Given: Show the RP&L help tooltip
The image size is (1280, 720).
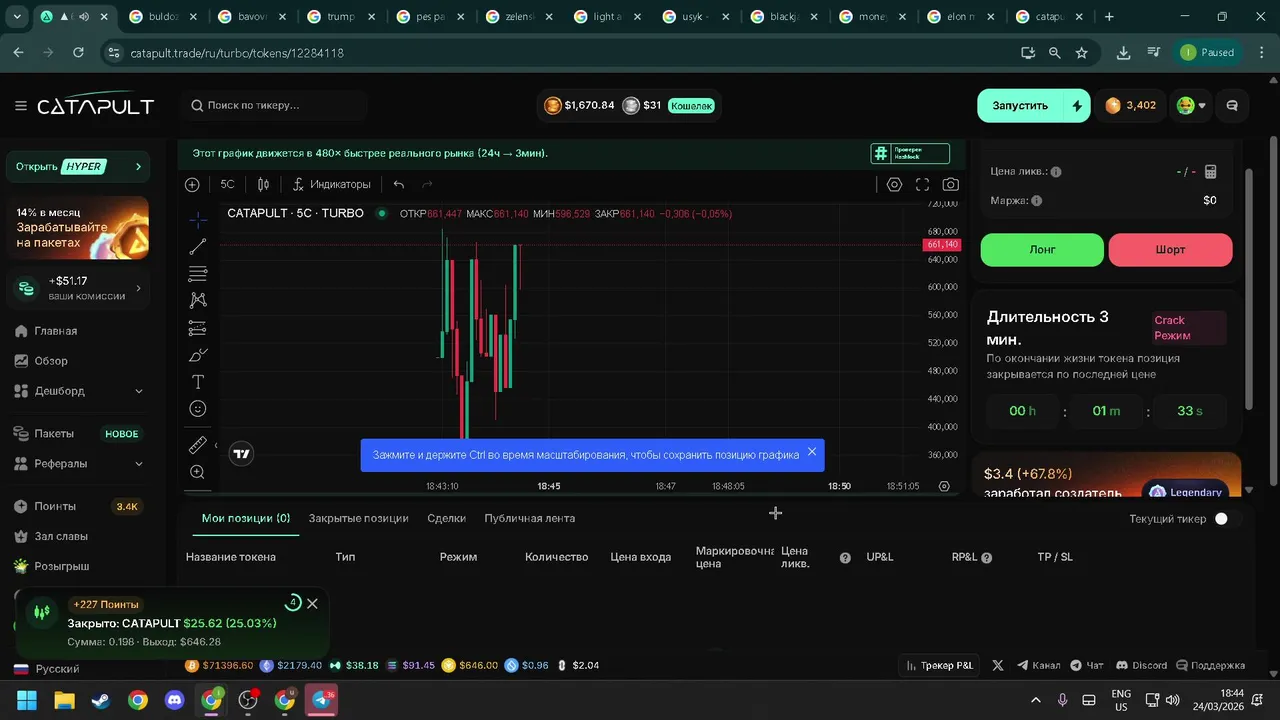Looking at the screenshot, I should [x=987, y=558].
